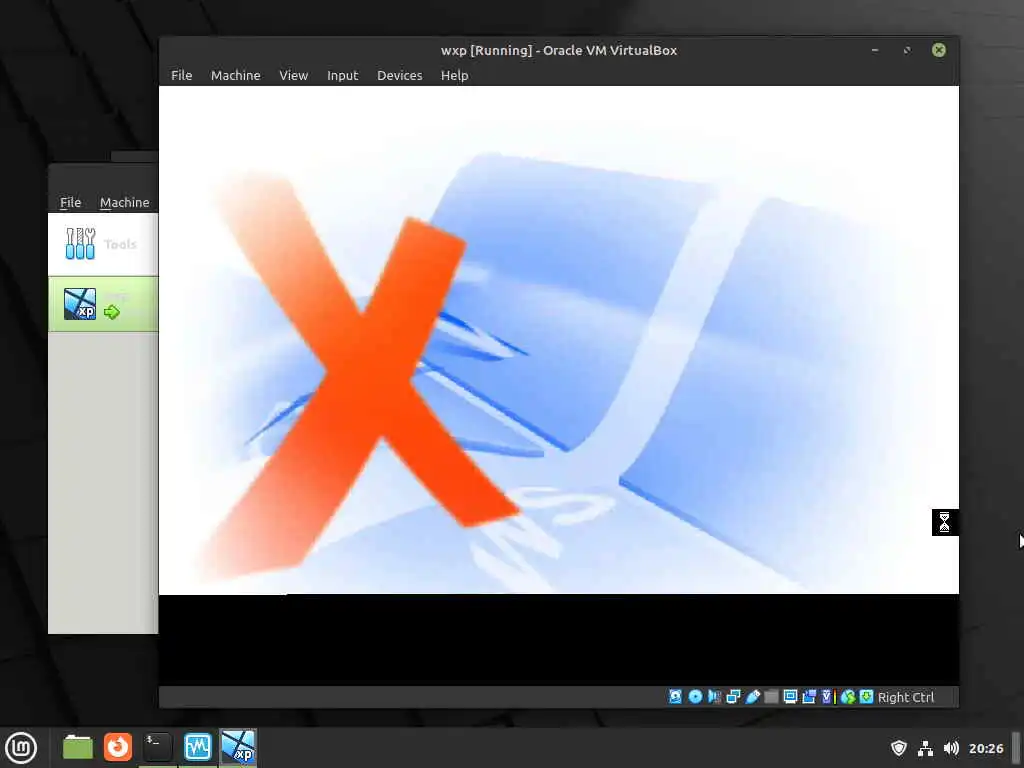
Task: Click the display settings indicator icon
Action: pyautogui.click(x=790, y=697)
